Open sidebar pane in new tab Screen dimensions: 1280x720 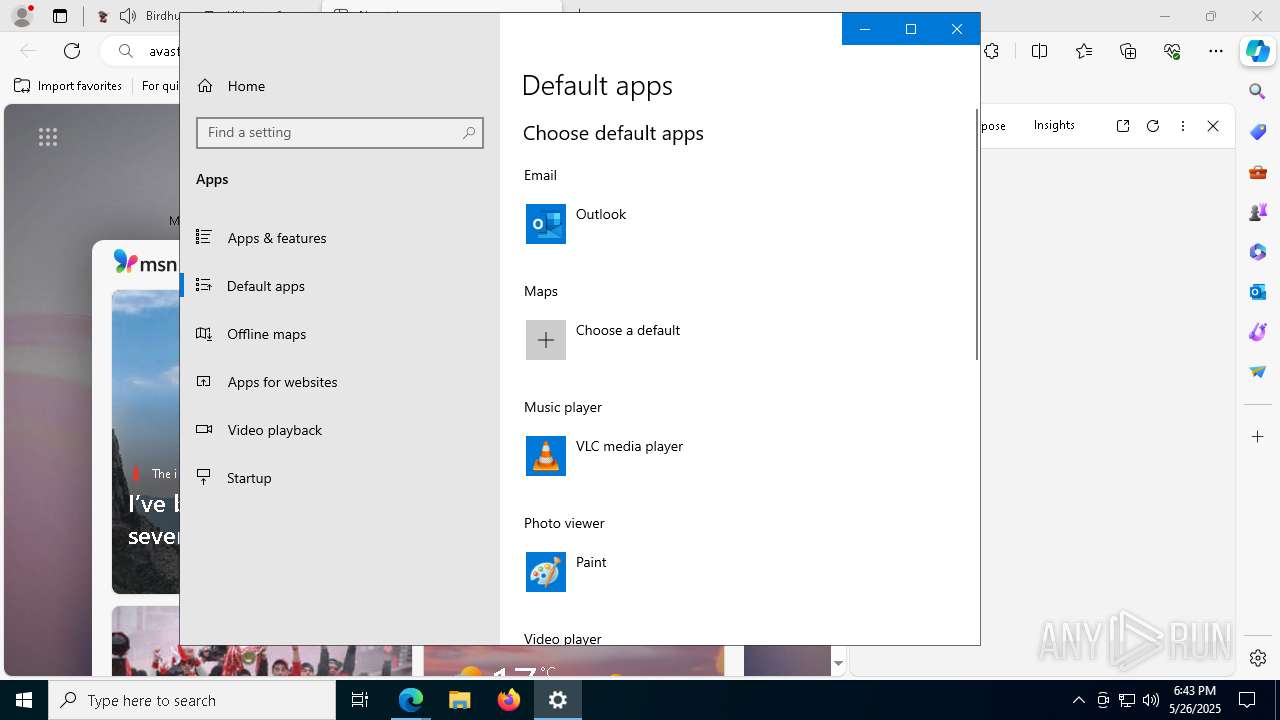pos(1123,126)
